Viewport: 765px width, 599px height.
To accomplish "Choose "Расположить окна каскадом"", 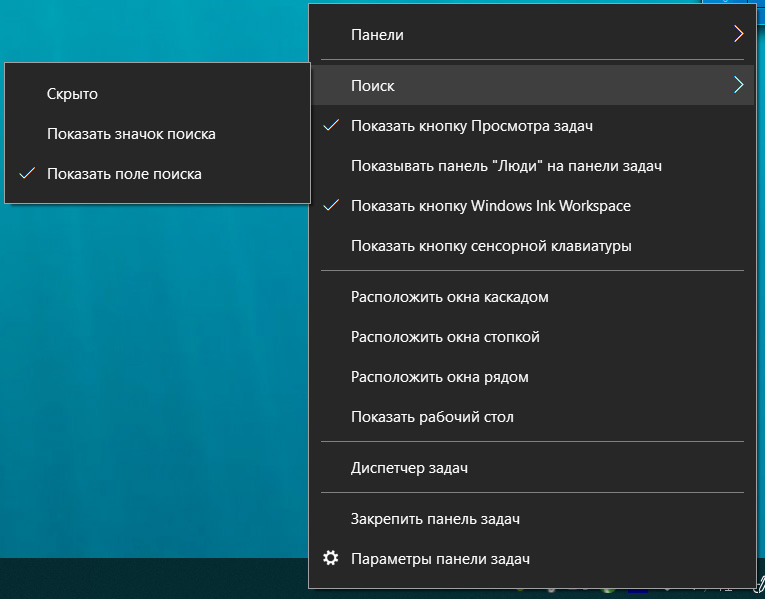I will tap(449, 297).
